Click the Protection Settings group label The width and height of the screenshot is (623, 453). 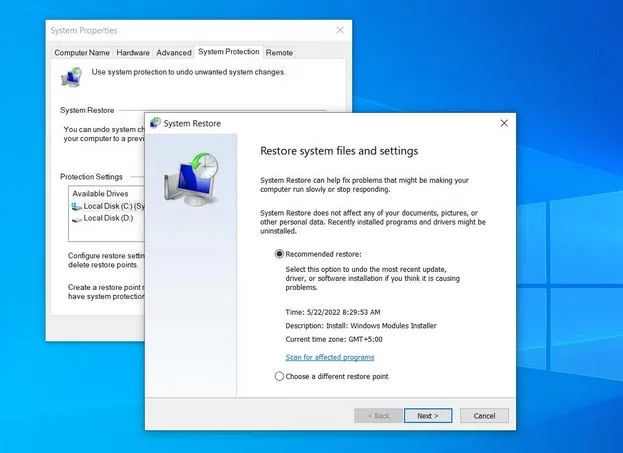pos(91,177)
